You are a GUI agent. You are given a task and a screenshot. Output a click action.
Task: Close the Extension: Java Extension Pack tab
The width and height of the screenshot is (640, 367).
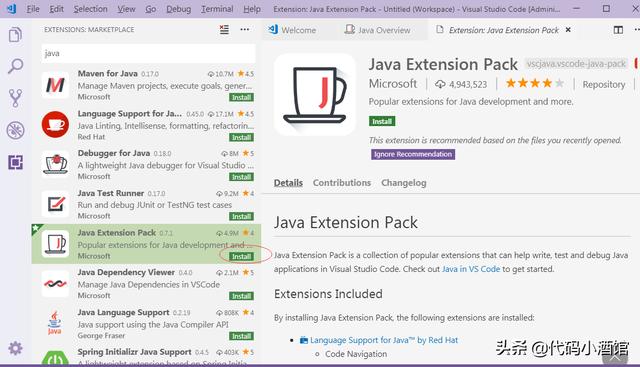pos(568,30)
